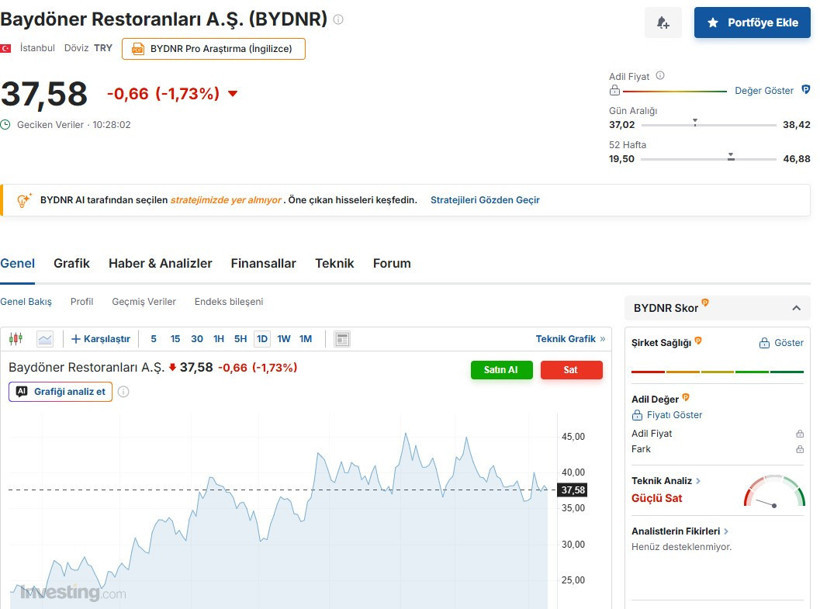Click the Turkish flag icon
820x609 pixels.
point(5,48)
